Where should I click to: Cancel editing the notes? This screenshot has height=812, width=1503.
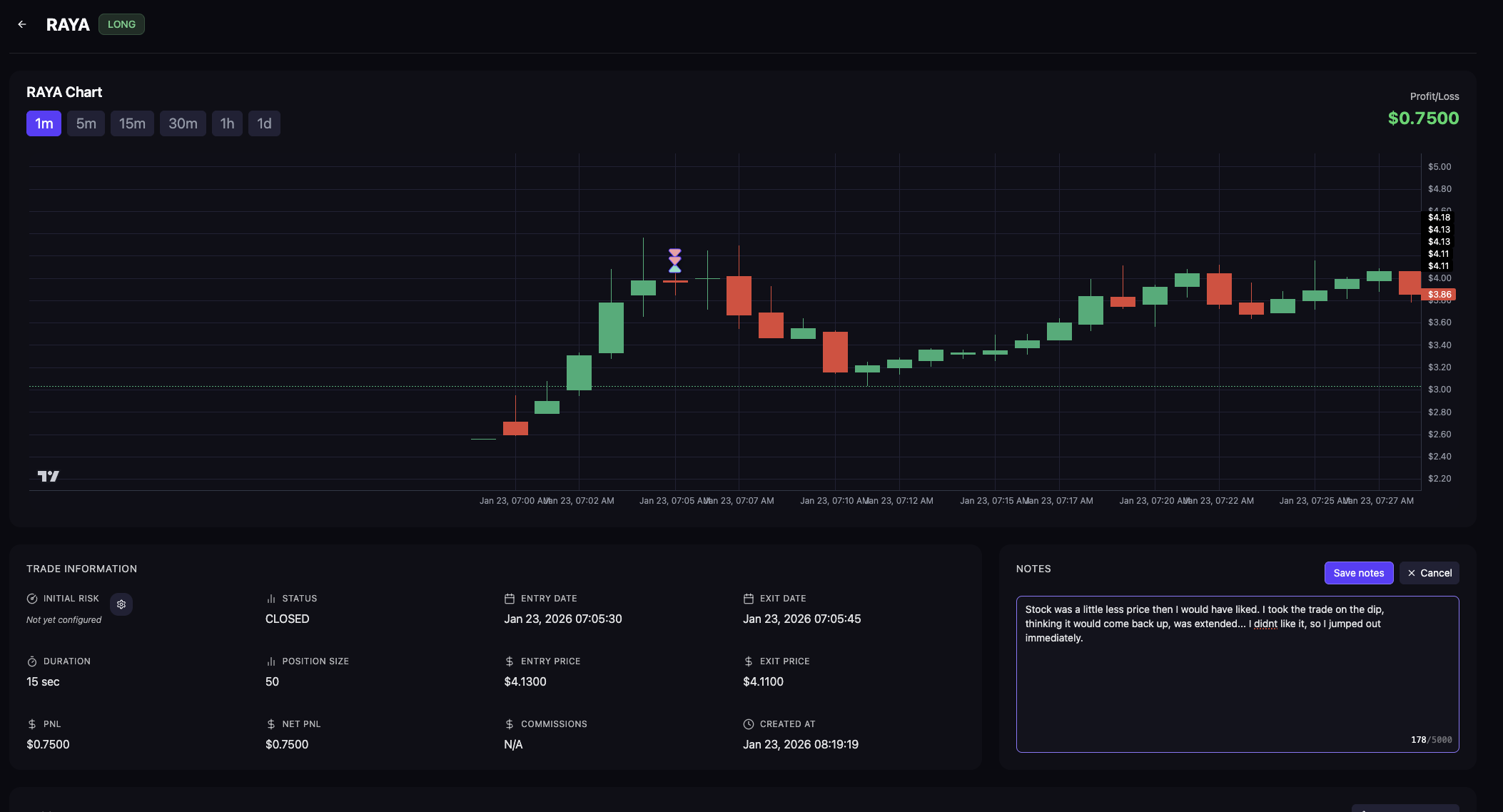pyautogui.click(x=1429, y=573)
